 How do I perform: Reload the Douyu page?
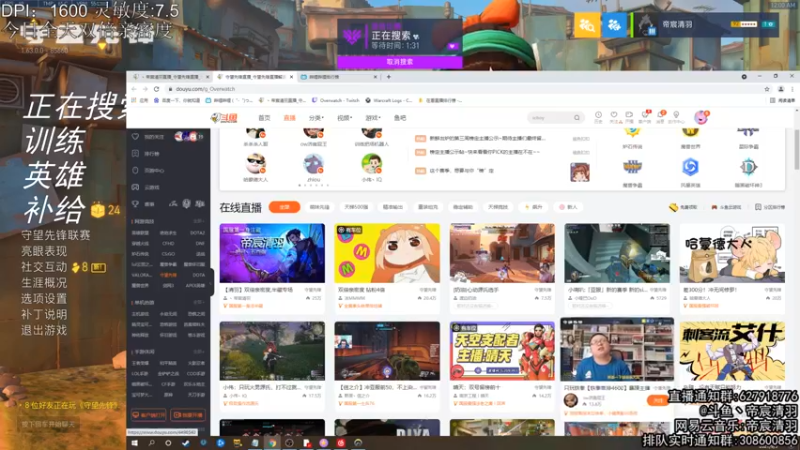click(157, 89)
